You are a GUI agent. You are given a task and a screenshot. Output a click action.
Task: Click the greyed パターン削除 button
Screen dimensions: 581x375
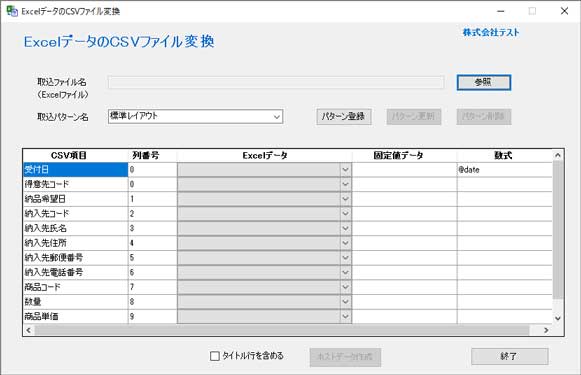pos(484,117)
